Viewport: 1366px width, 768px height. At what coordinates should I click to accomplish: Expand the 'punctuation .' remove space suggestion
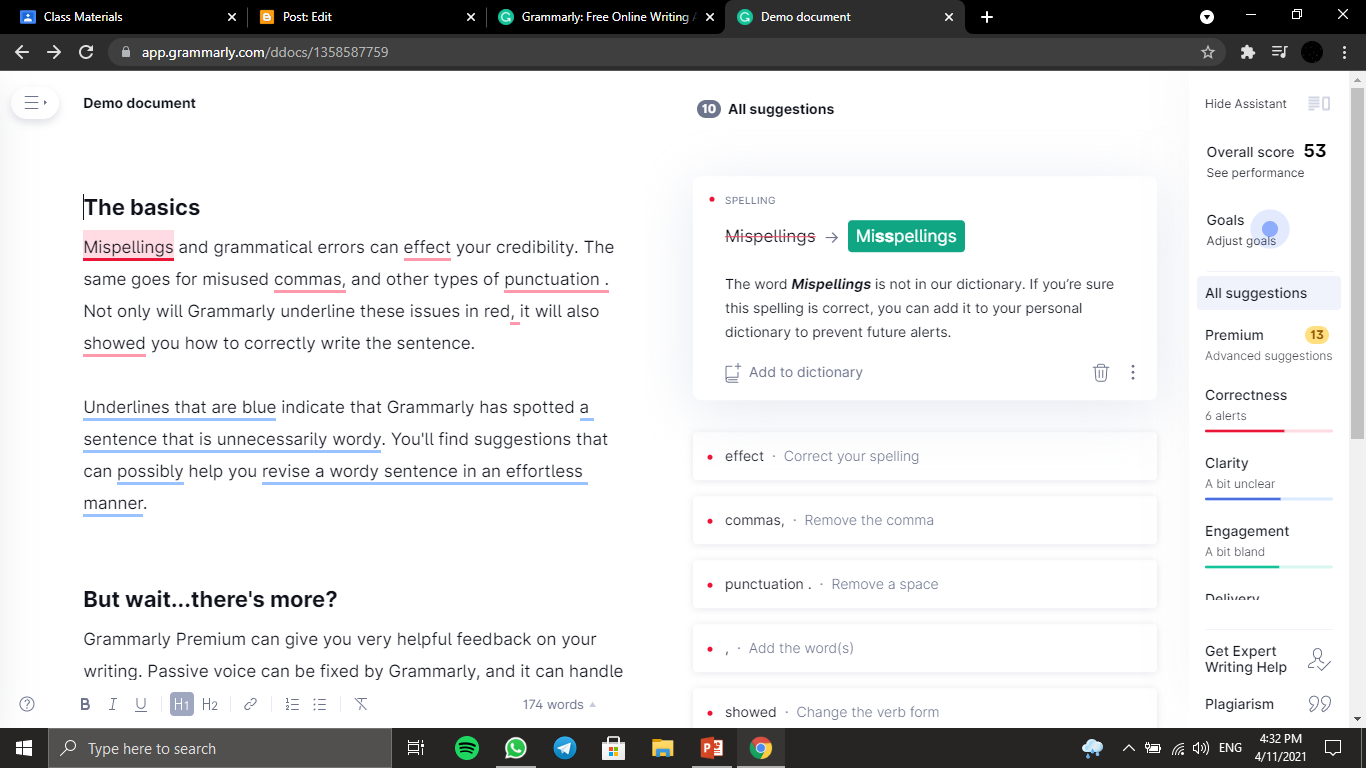925,584
